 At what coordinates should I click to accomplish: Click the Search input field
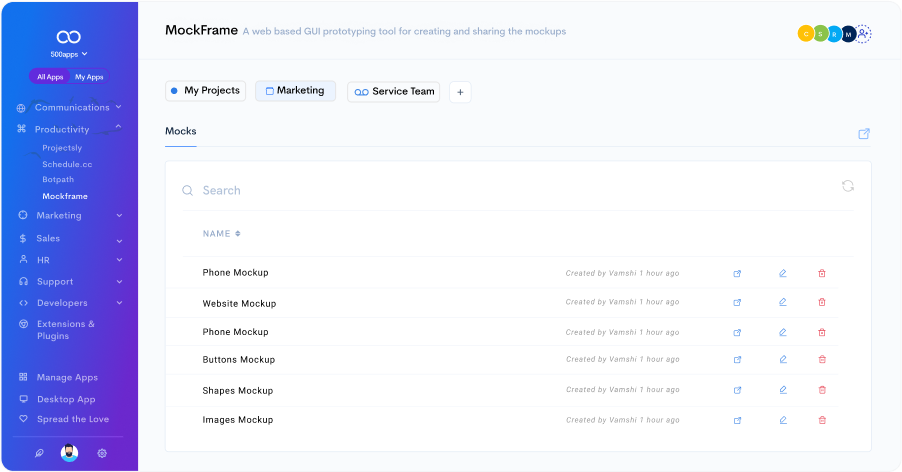(x=500, y=190)
